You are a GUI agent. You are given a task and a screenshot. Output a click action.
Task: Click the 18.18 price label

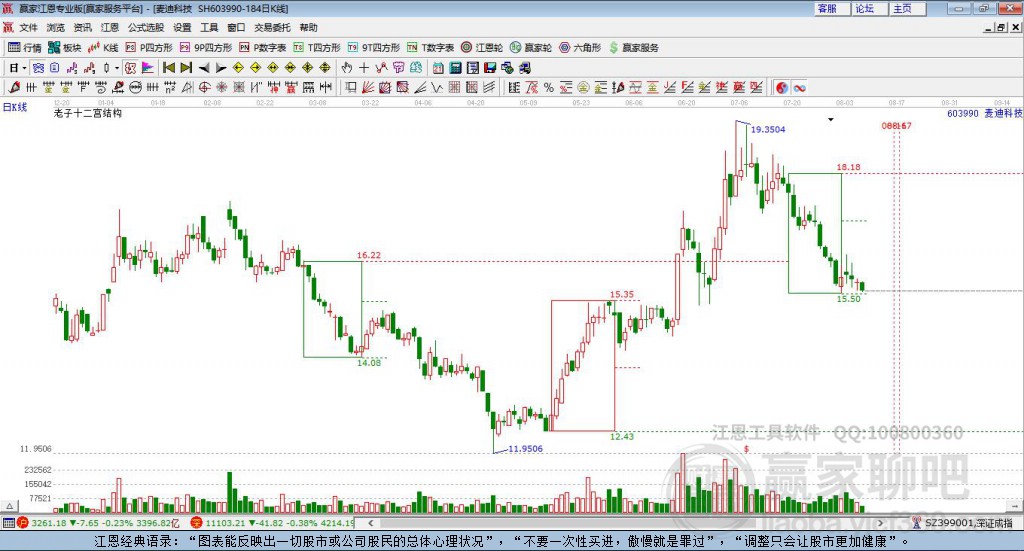coord(848,167)
